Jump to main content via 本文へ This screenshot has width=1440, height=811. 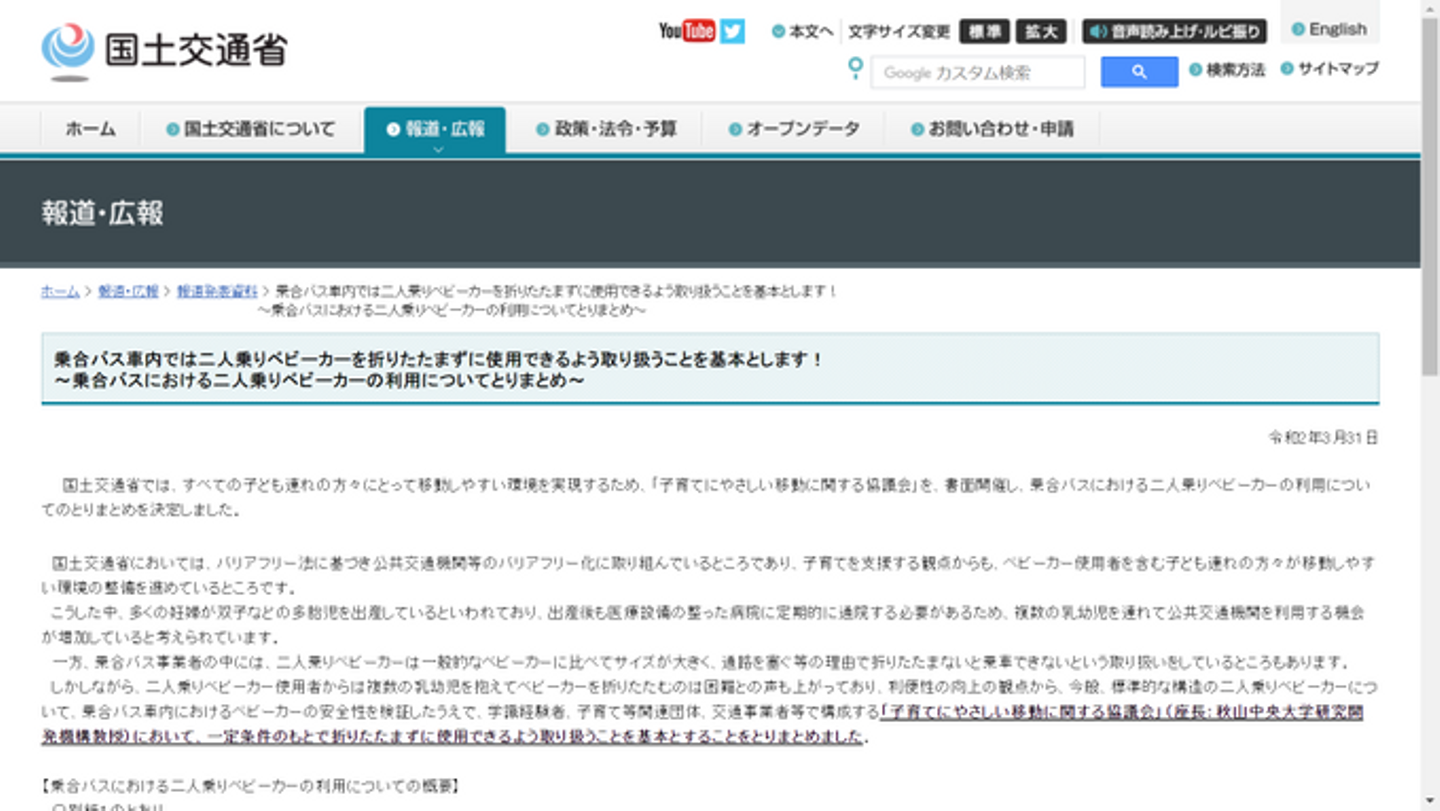coord(803,32)
